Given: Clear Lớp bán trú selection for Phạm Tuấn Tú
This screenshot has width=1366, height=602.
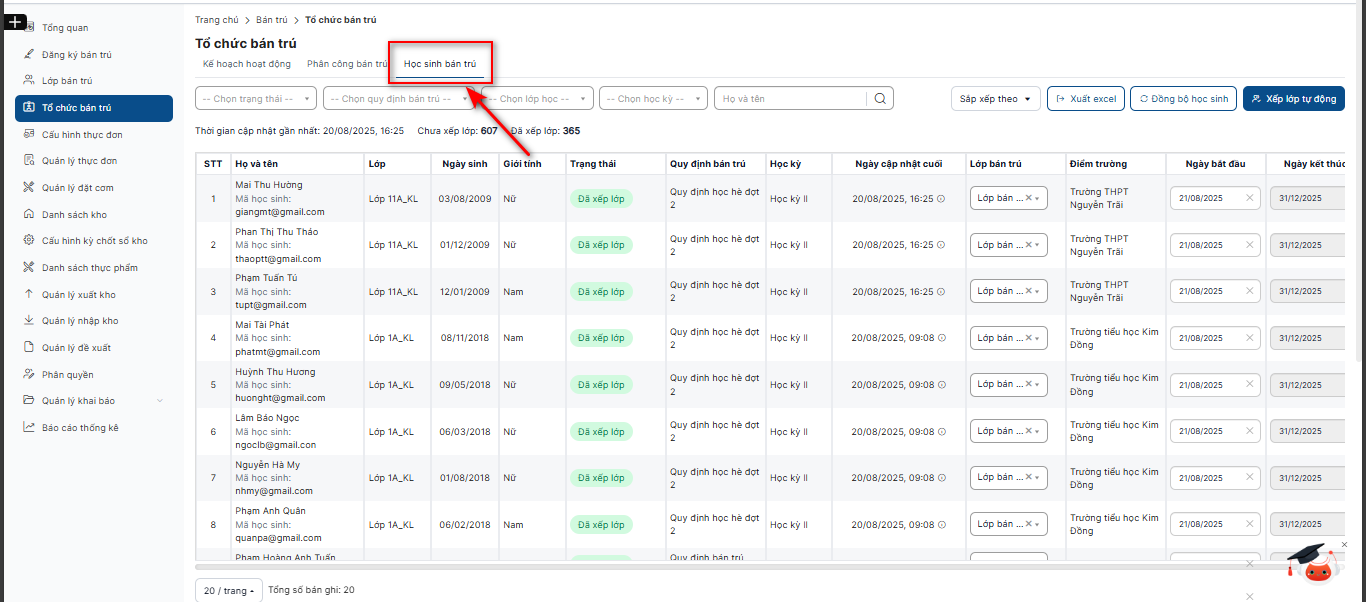Looking at the screenshot, I should pyautogui.click(x=1028, y=291).
